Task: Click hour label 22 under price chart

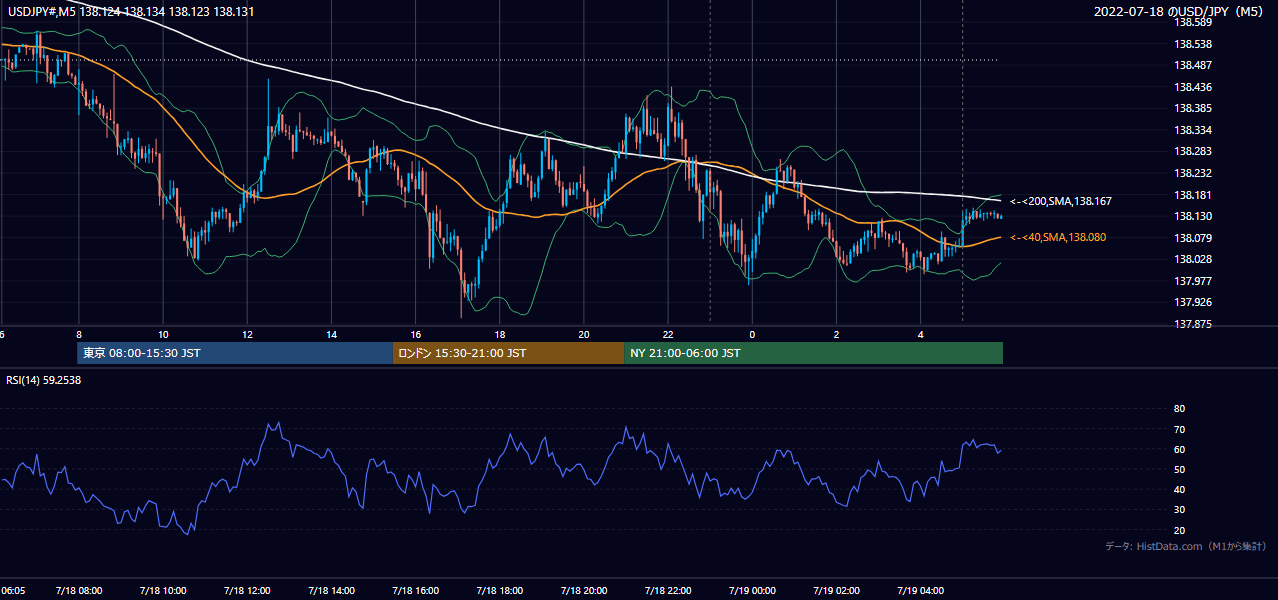Action: [668, 334]
